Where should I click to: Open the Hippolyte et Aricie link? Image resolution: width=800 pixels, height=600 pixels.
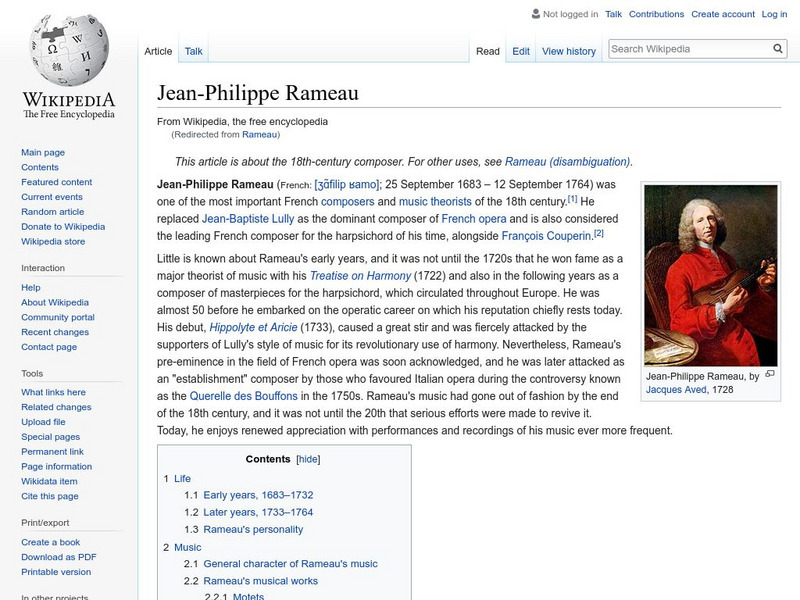point(253,328)
